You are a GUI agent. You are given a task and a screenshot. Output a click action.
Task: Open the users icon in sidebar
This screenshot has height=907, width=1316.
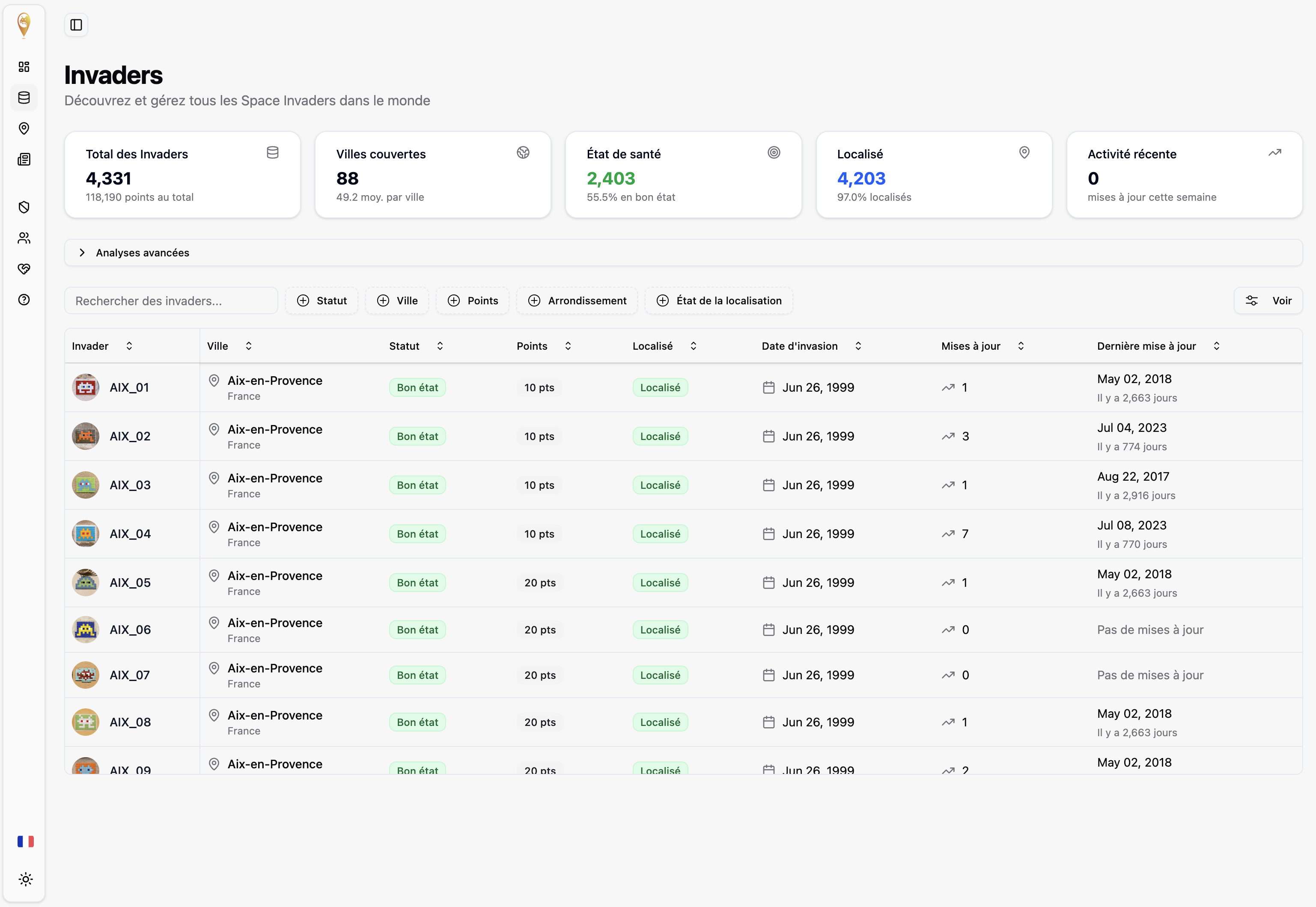pos(24,238)
